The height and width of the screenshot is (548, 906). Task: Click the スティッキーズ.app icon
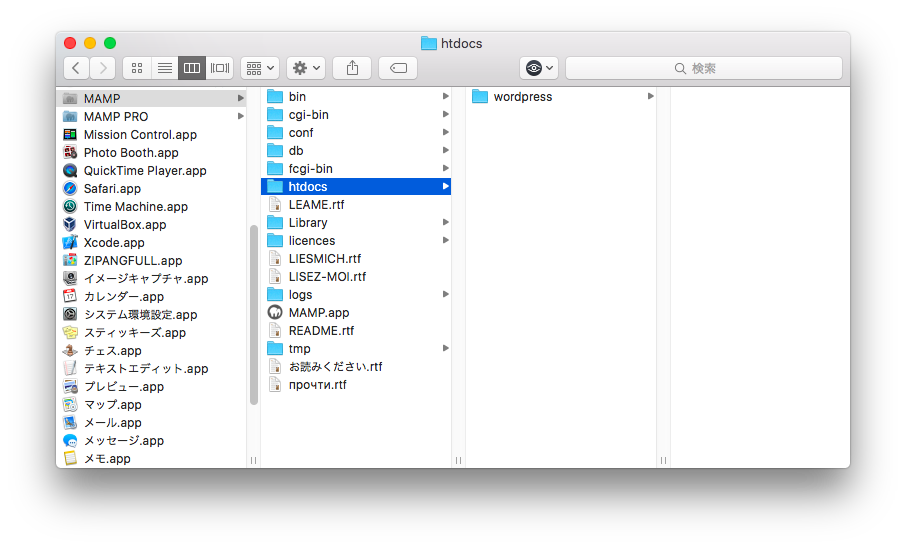(70, 332)
